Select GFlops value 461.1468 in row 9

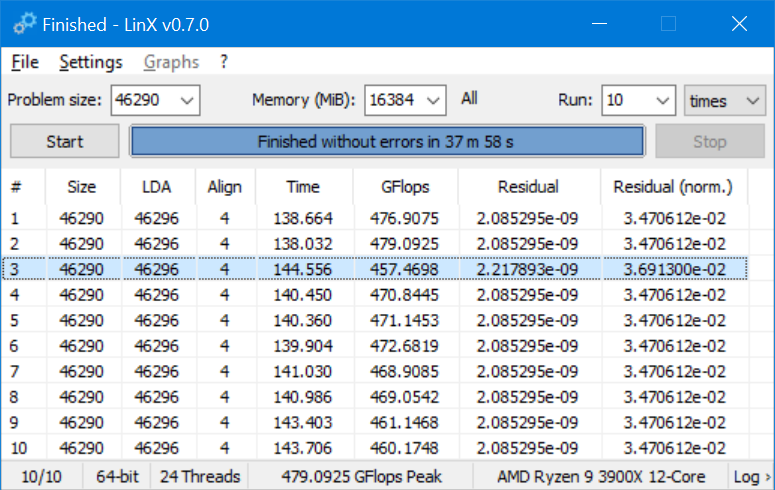click(x=404, y=423)
